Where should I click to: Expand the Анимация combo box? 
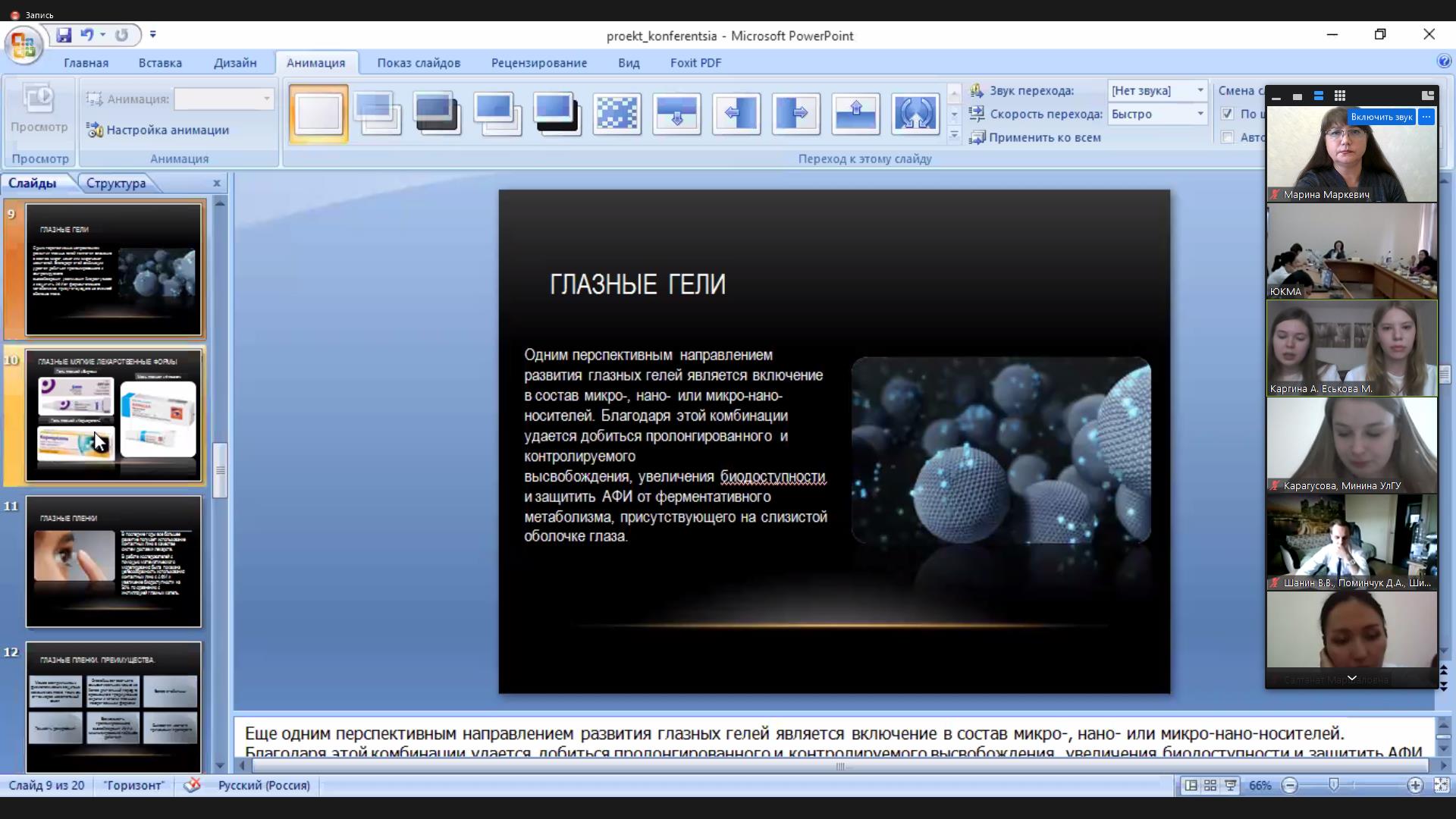[266, 99]
